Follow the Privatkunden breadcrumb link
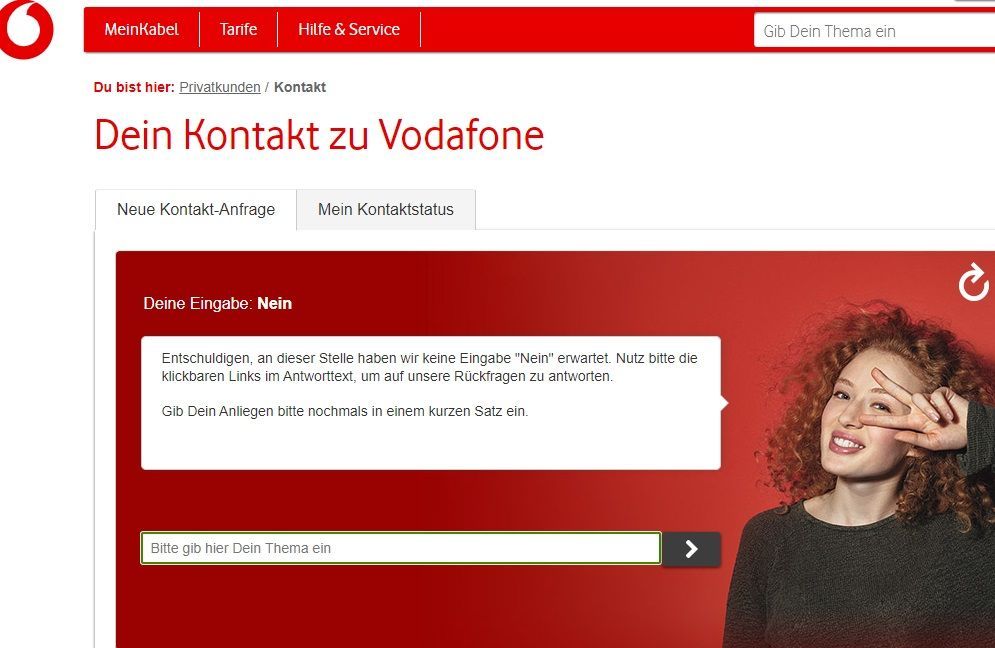This screenshot has width=995, height=648. (220, 87)
